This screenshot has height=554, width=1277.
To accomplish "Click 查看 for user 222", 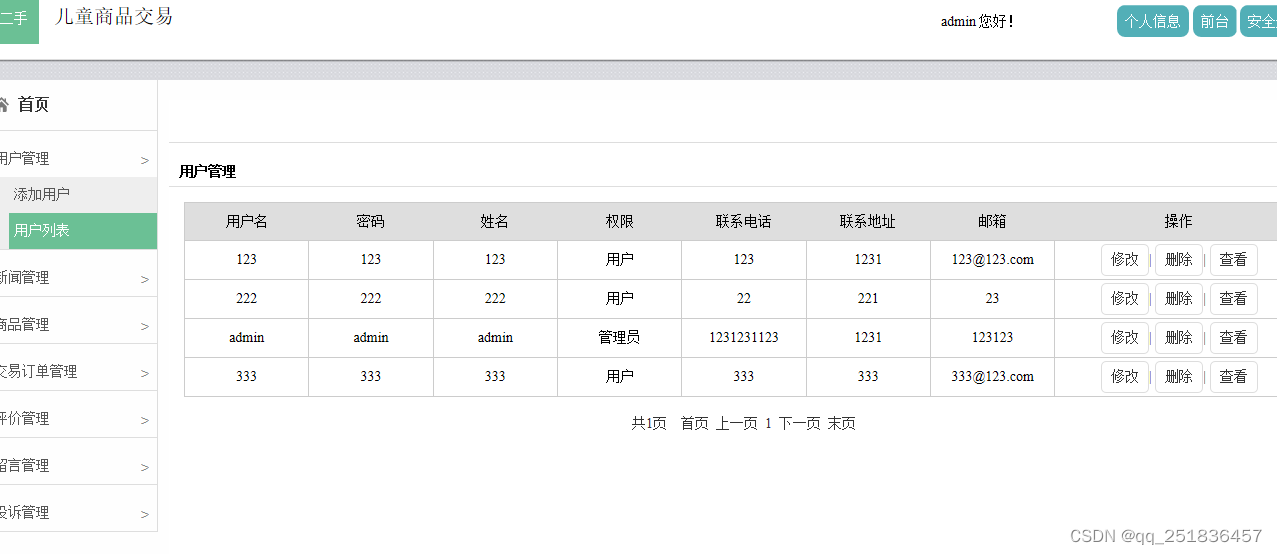I will click(x=1233, y=299).
